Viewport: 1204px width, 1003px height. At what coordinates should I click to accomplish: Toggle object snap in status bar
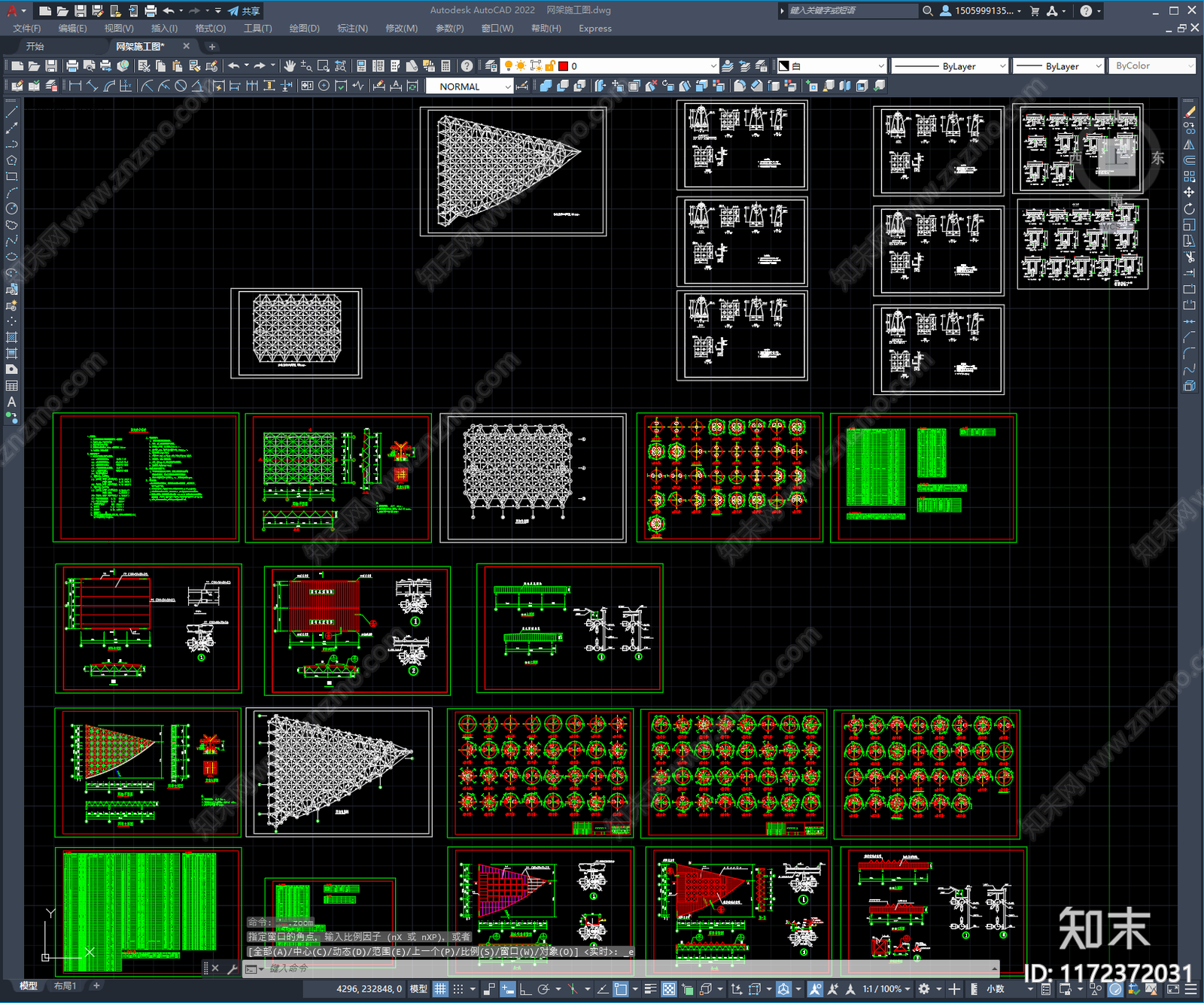point(621,989)
